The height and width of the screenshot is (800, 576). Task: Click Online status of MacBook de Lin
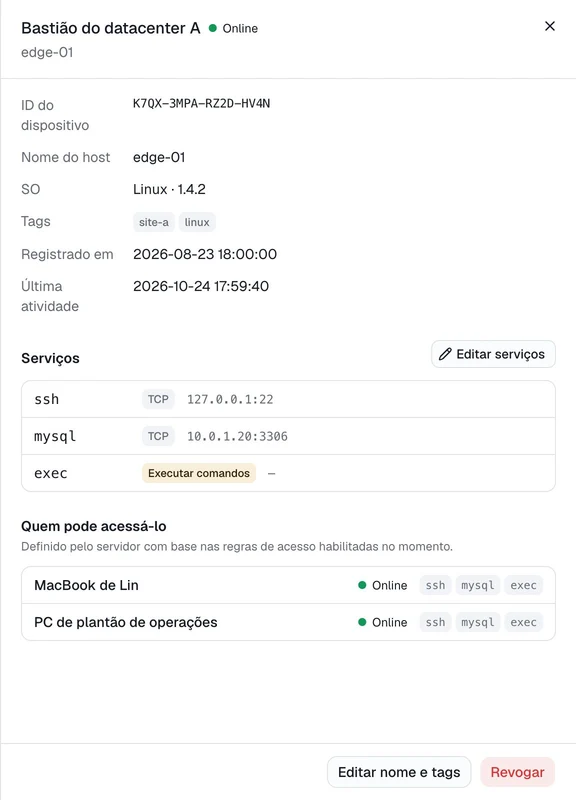tap(383, 585)
